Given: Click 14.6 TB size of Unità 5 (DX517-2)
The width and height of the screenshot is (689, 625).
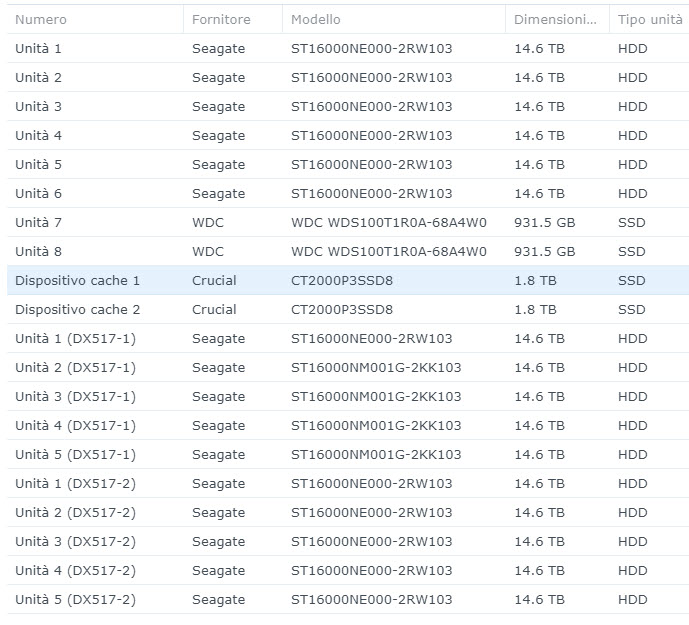Looking at the screenshot, I should pos(539,600).
